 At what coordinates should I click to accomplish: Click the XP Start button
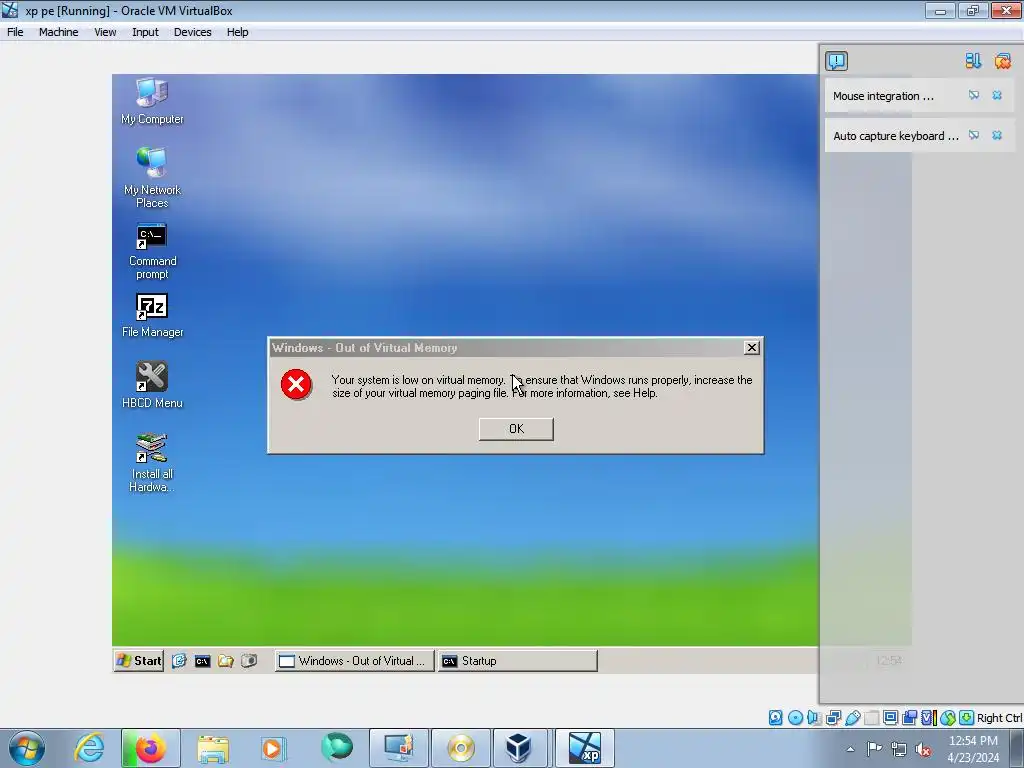tap(138, 661)
